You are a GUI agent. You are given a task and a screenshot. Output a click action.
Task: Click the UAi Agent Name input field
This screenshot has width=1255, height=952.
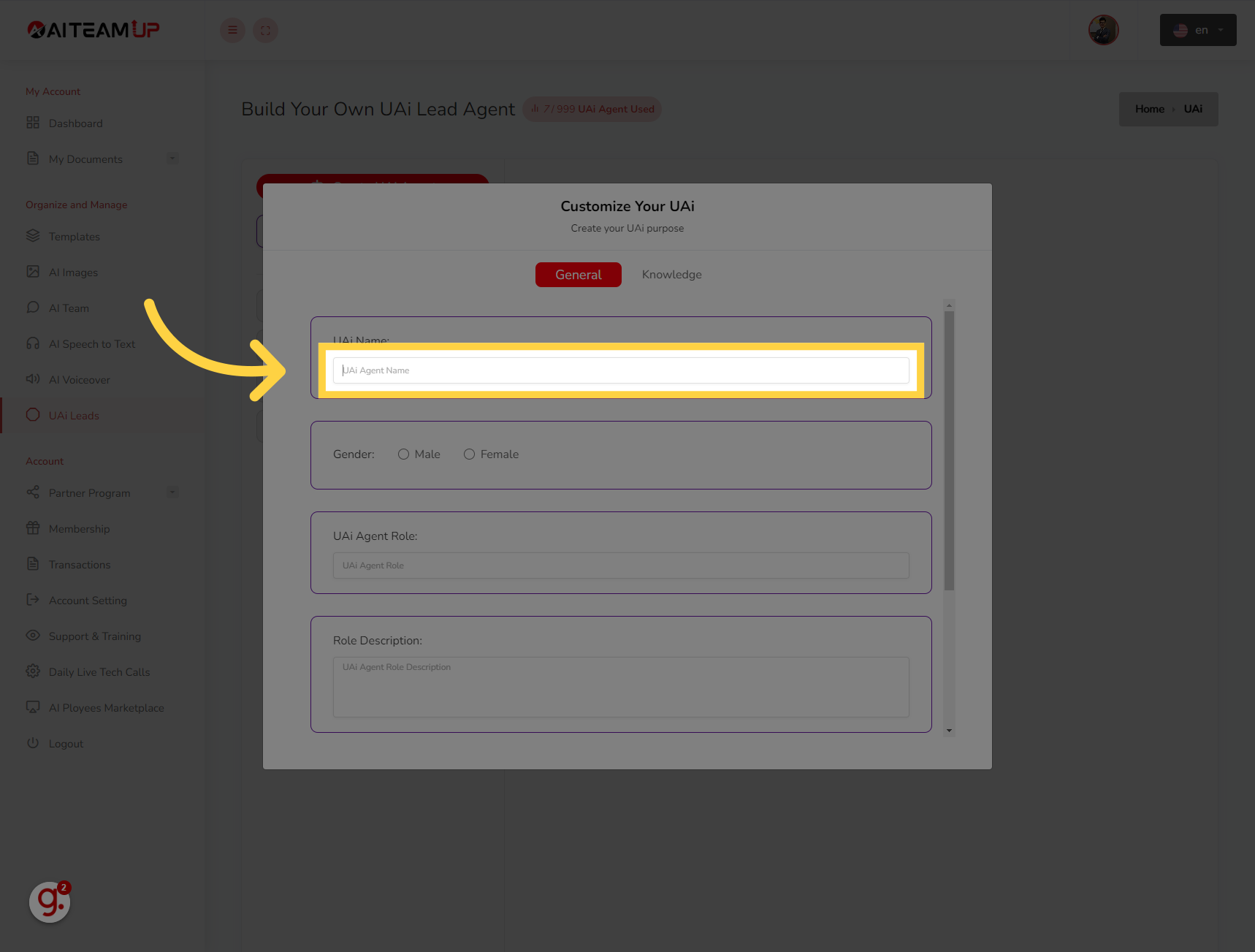click(620, 370)
